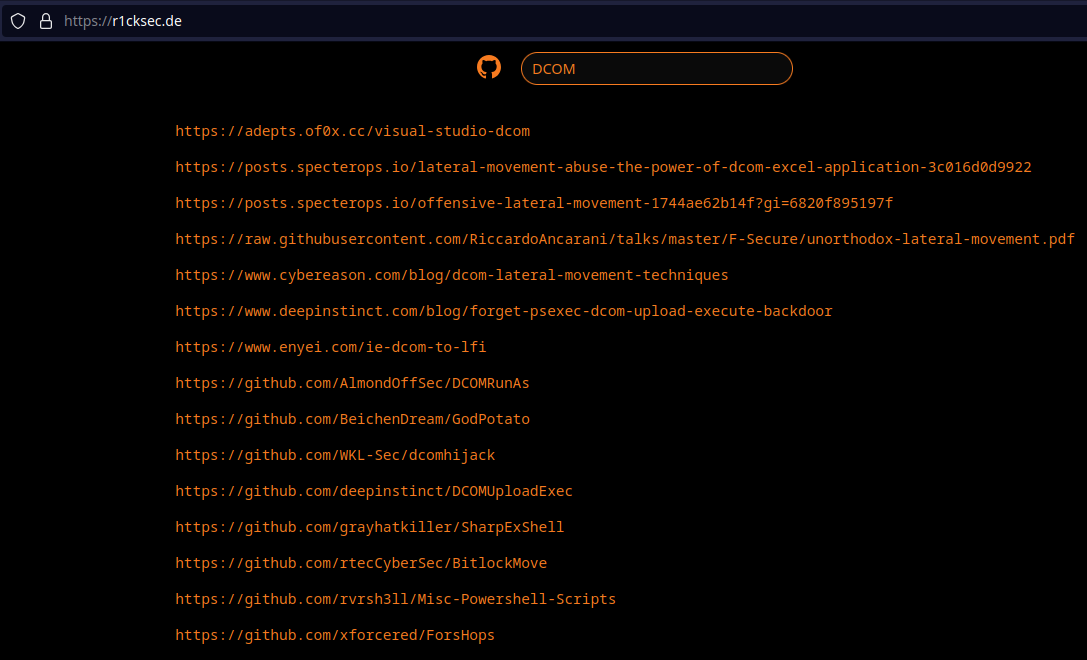Open the unorthodox-lateral-movement.pdf link
Viewport: 1087px width, 660px height.
[625, 239]
